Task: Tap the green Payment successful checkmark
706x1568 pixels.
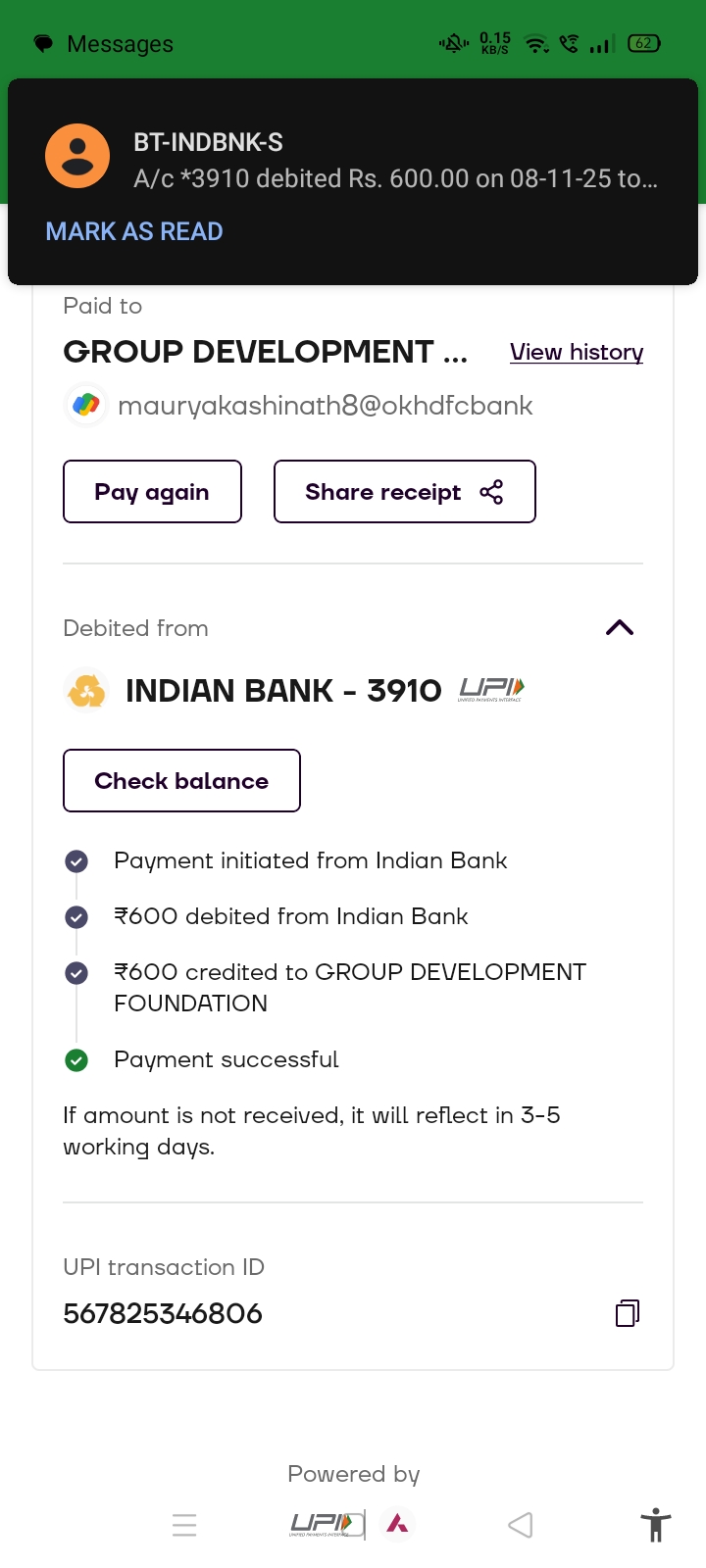Action: point(76,1059)
